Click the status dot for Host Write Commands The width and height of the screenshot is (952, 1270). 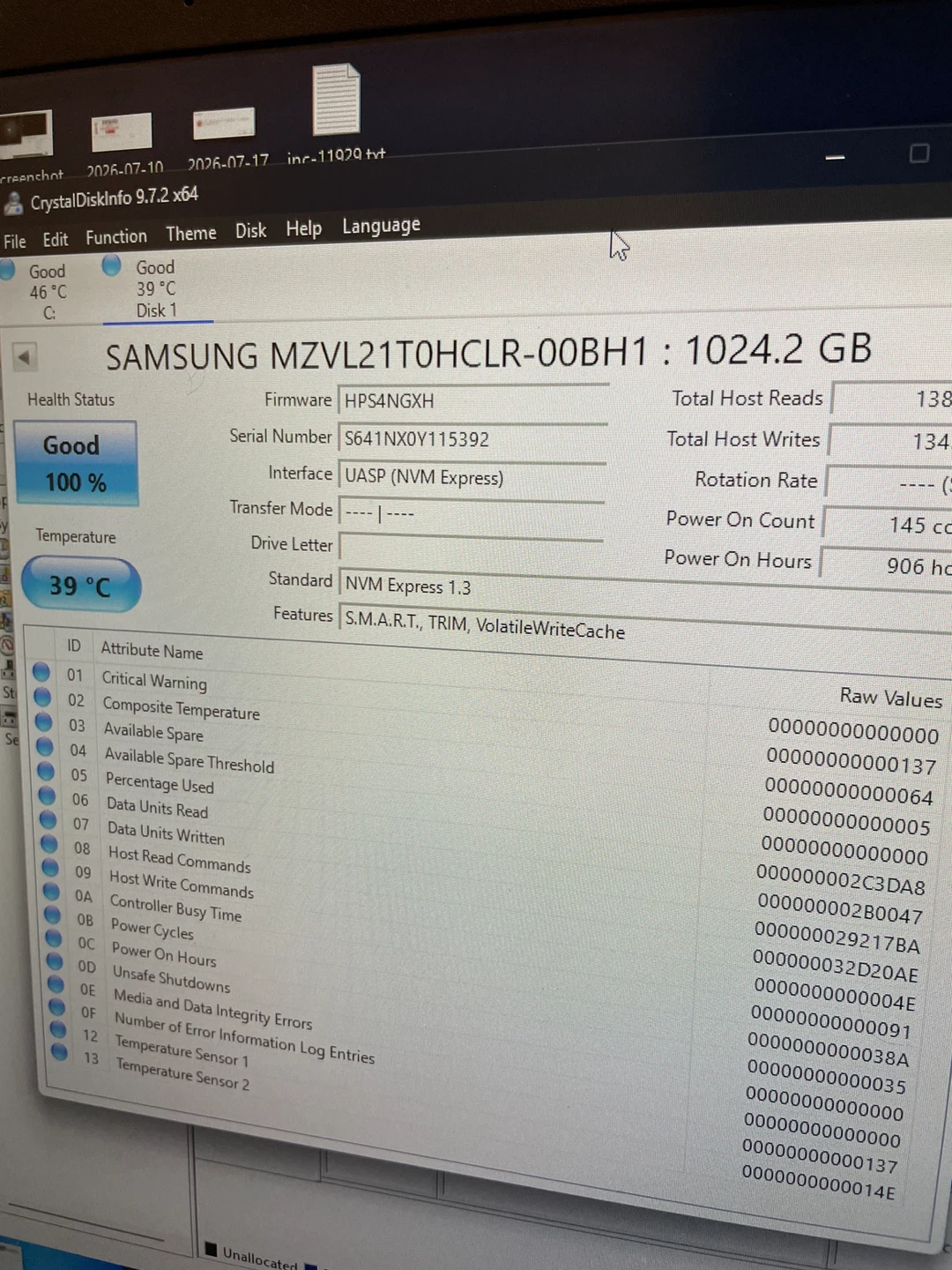coord(51,867)
